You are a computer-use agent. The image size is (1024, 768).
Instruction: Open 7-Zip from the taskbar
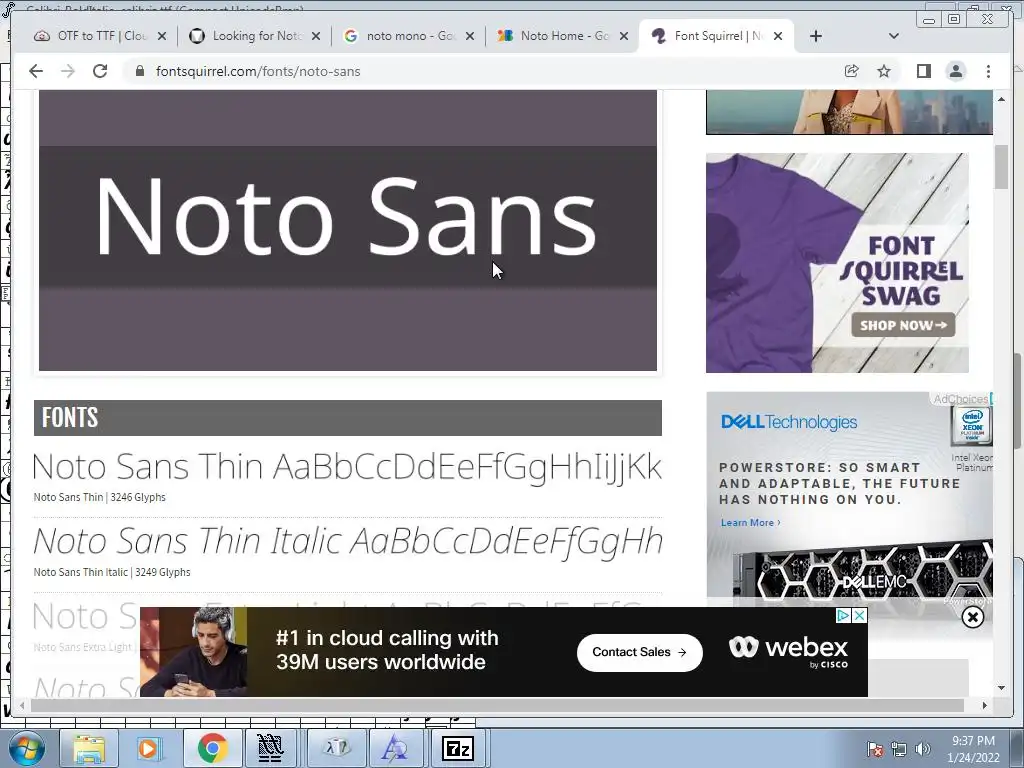pos(458,748)
